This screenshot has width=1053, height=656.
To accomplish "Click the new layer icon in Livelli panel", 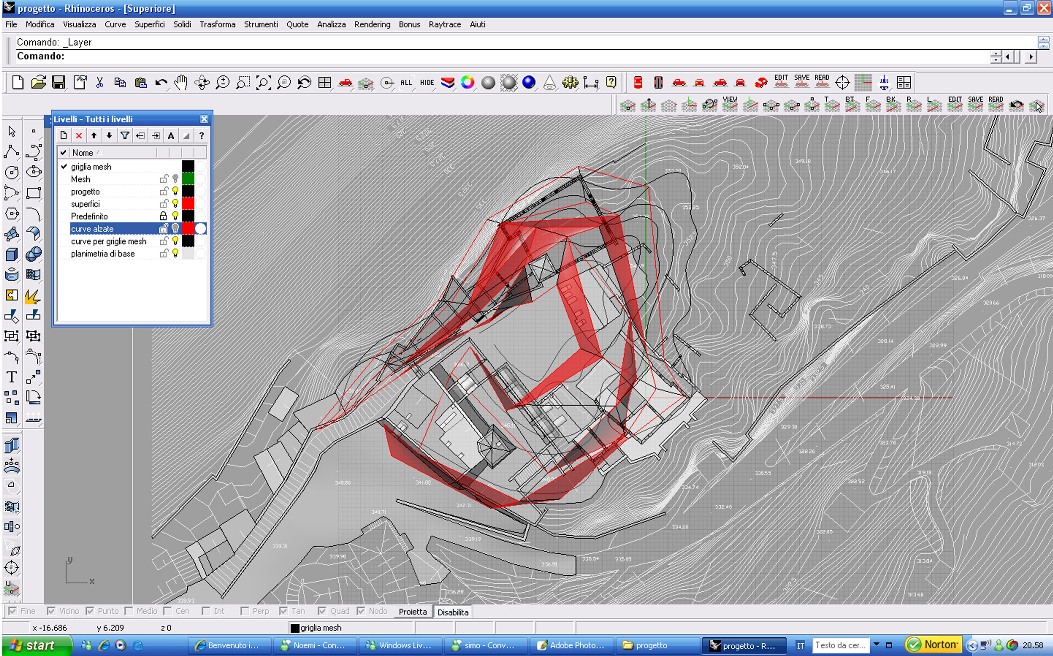I will [63, 135].
